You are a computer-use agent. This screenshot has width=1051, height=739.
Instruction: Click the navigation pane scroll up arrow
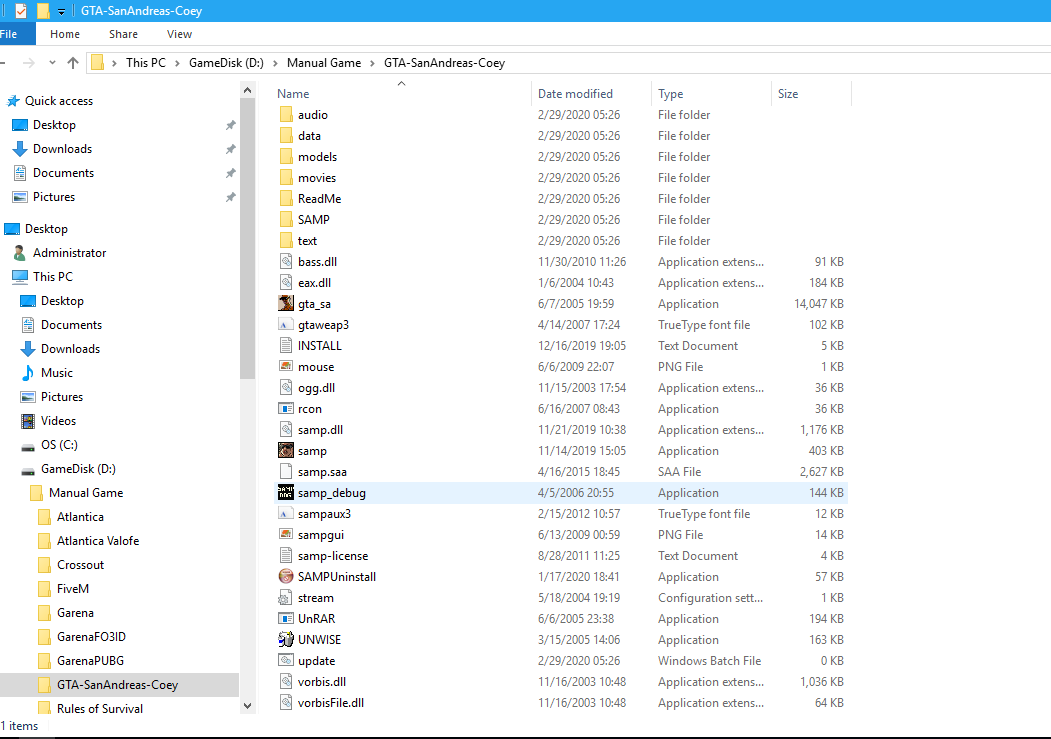click(x=247, y=90)
